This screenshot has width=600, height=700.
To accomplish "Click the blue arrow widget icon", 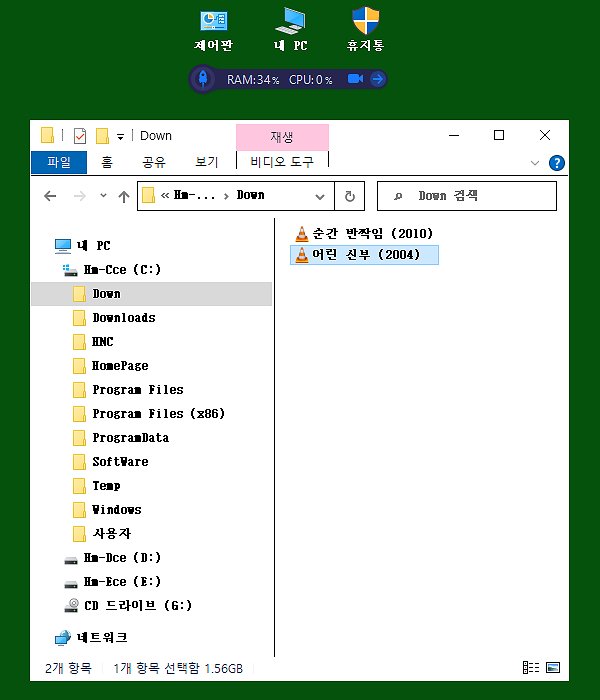I will point(378,79).
